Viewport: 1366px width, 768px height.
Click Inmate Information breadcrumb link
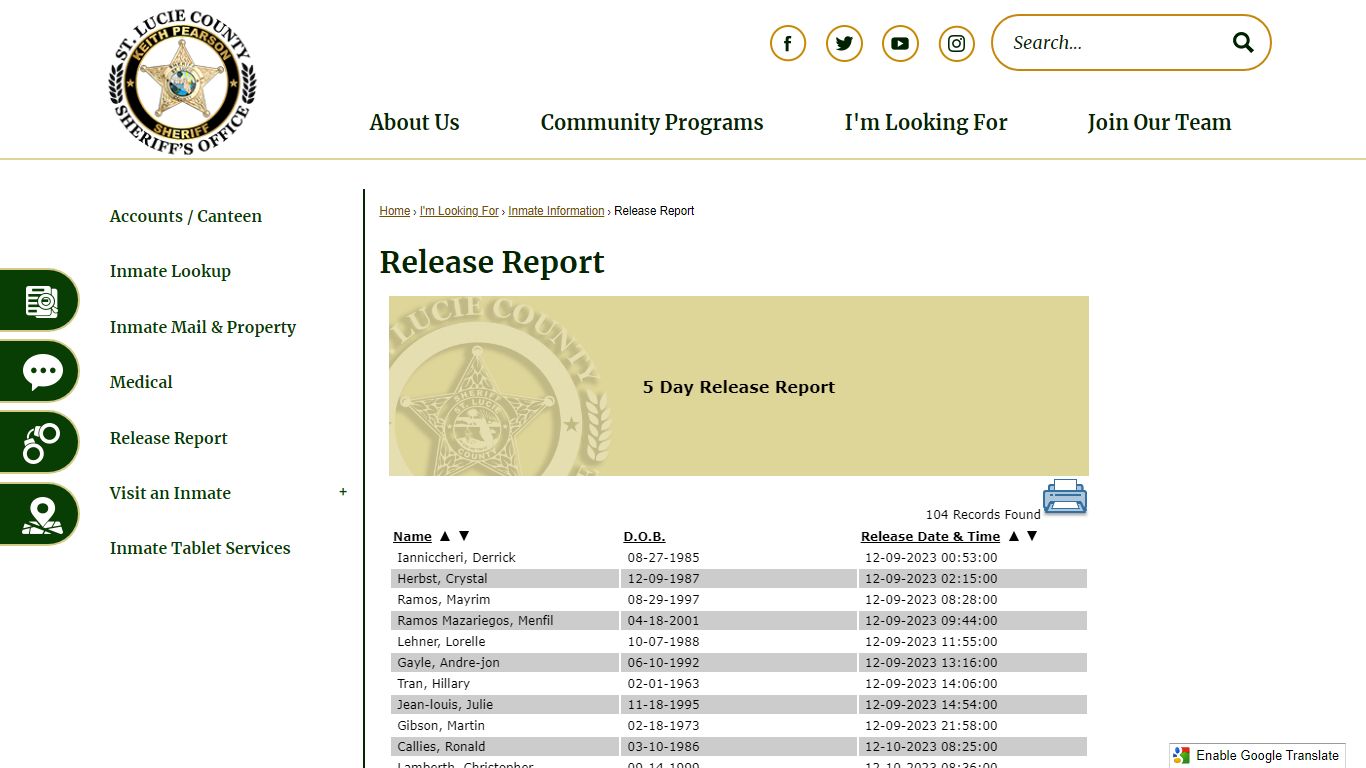pyautogui.click(x=556, y=211)
